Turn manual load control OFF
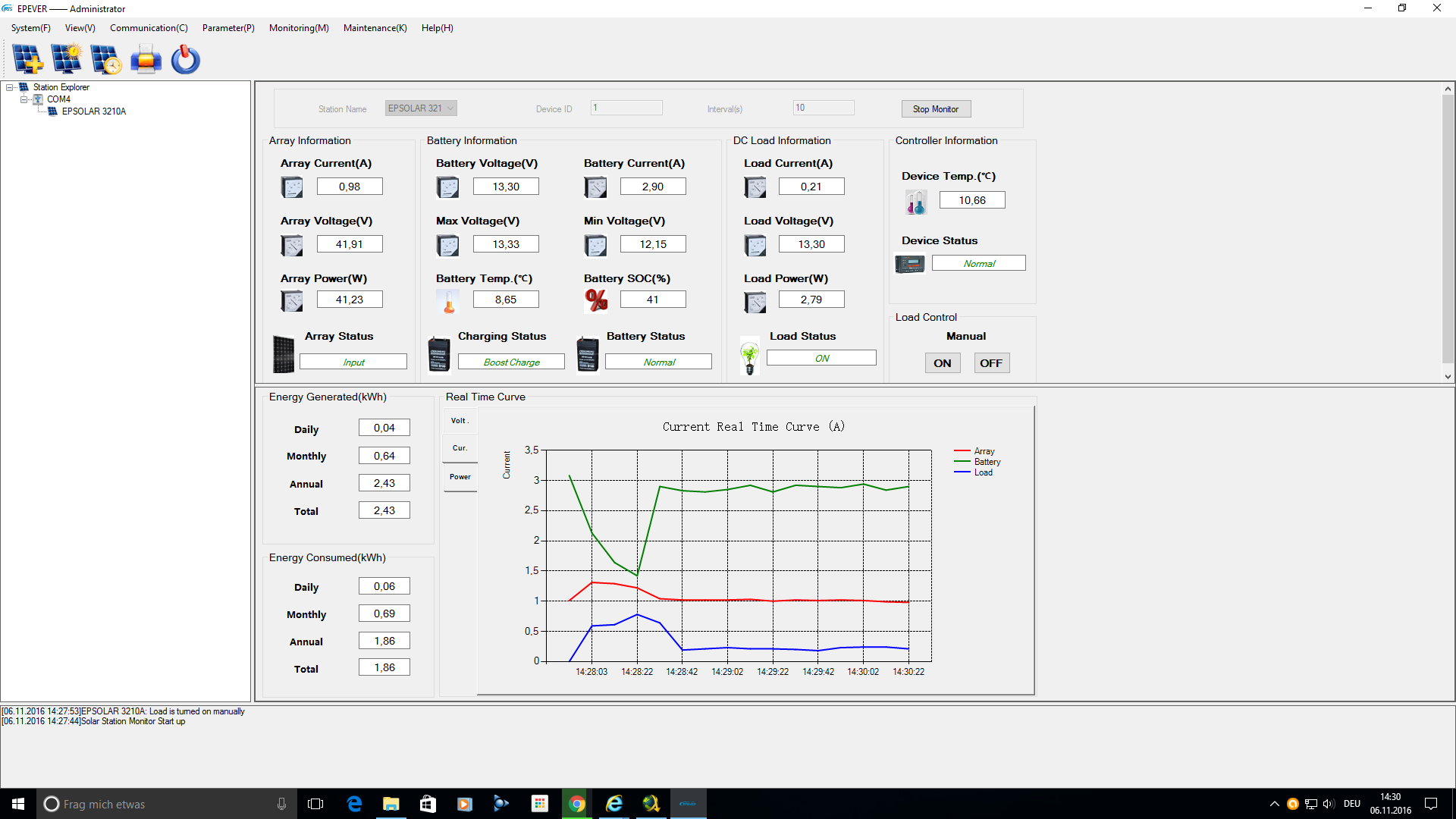The width and height of the screenshot is (1456, 819). pos(990,363)
